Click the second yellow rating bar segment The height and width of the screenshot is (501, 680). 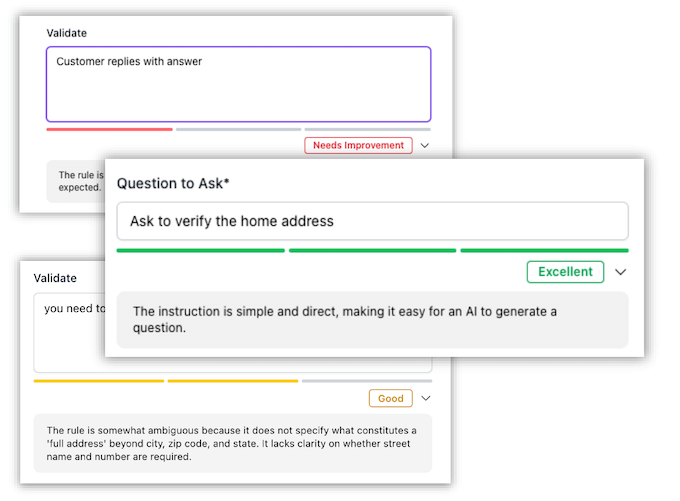click(x=232, y=381)
